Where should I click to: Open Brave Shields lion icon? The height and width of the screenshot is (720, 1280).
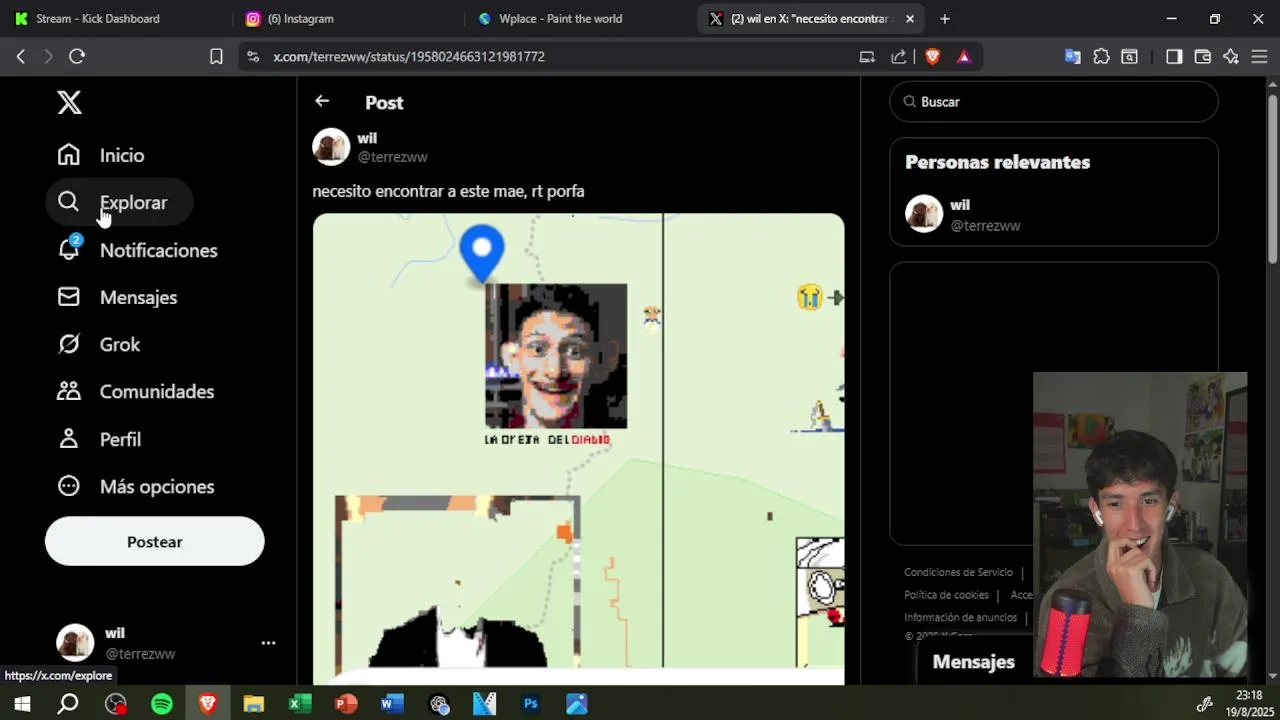(933, 57)
